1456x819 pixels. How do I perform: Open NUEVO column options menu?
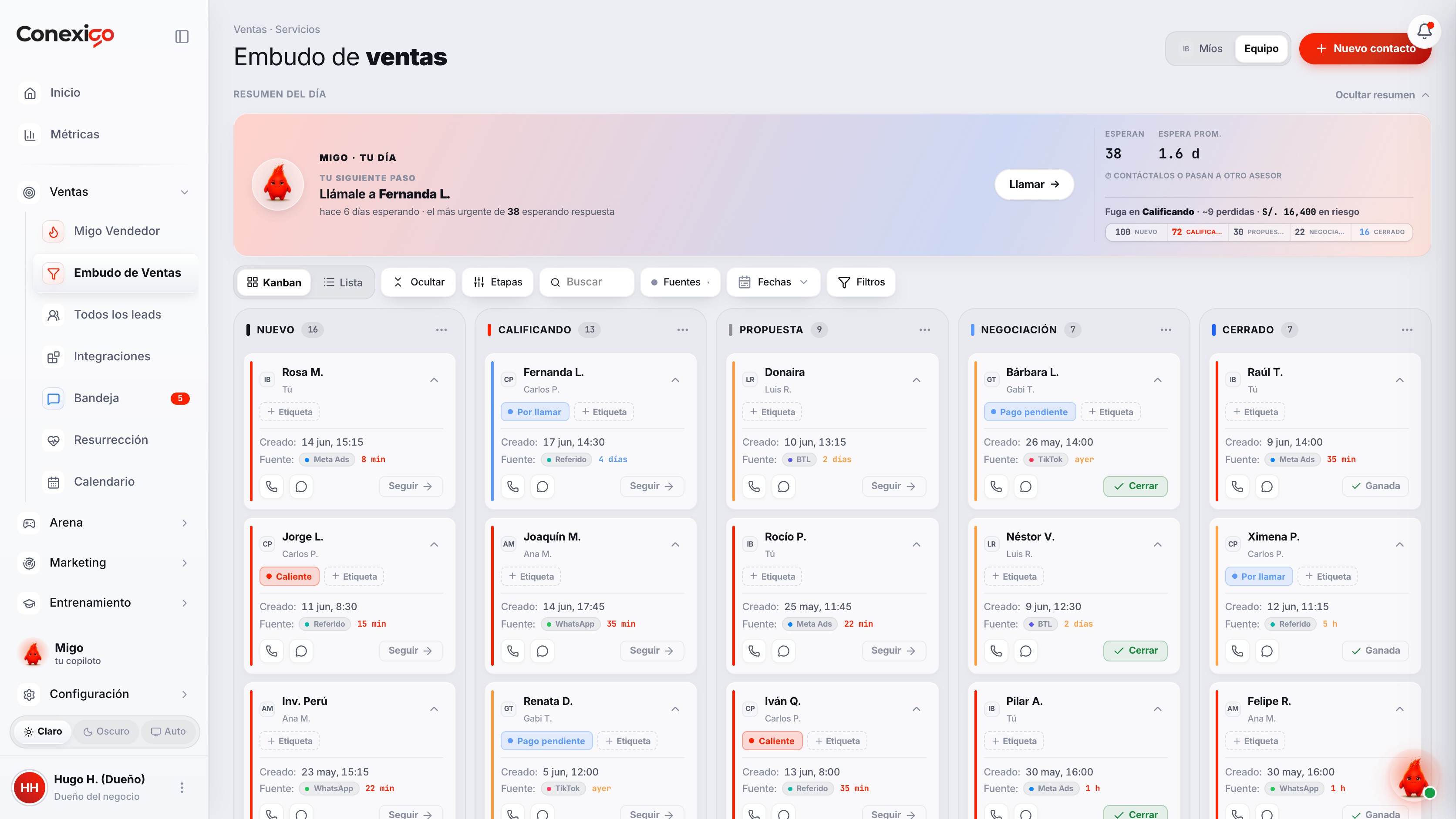pos(442,330)
